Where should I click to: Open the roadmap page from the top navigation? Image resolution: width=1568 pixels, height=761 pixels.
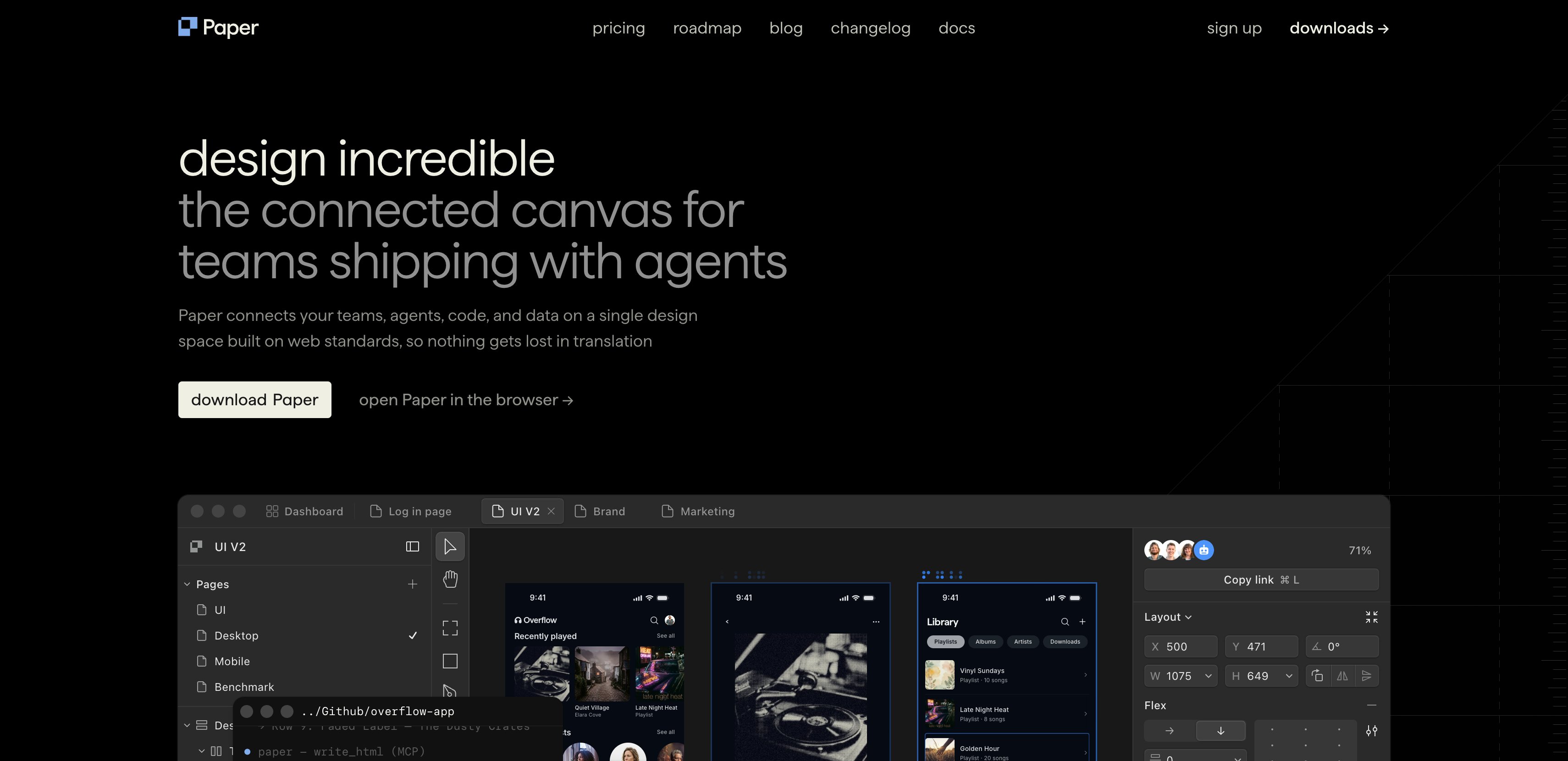click(x=707, y=28)
